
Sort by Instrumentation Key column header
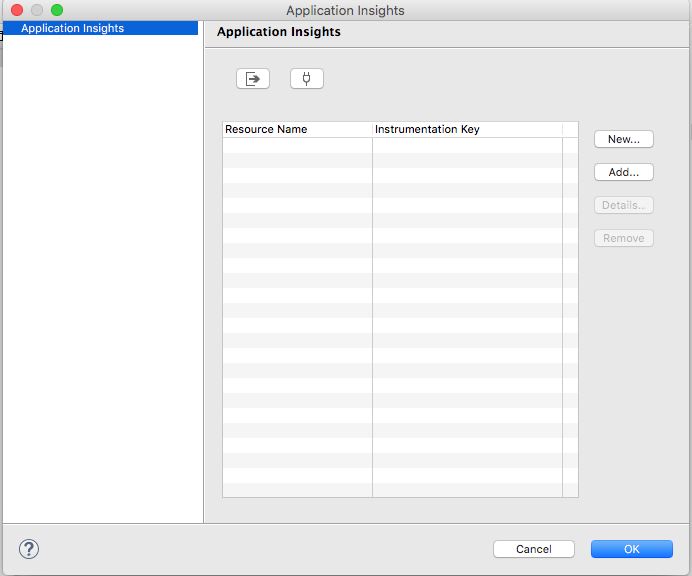467,129
